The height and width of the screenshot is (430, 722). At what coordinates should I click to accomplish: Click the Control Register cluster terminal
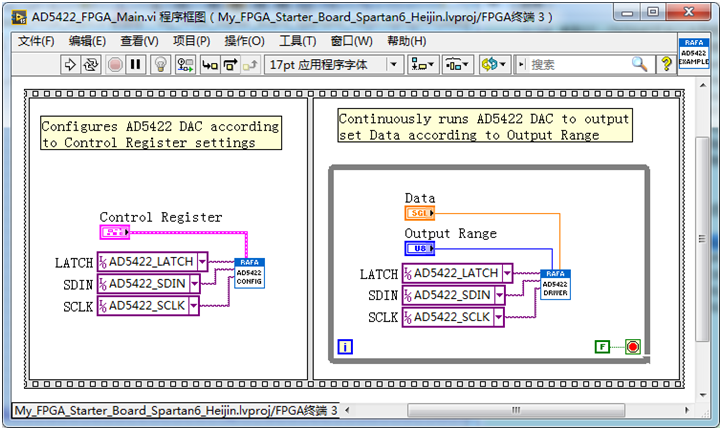tap(115, 232)
